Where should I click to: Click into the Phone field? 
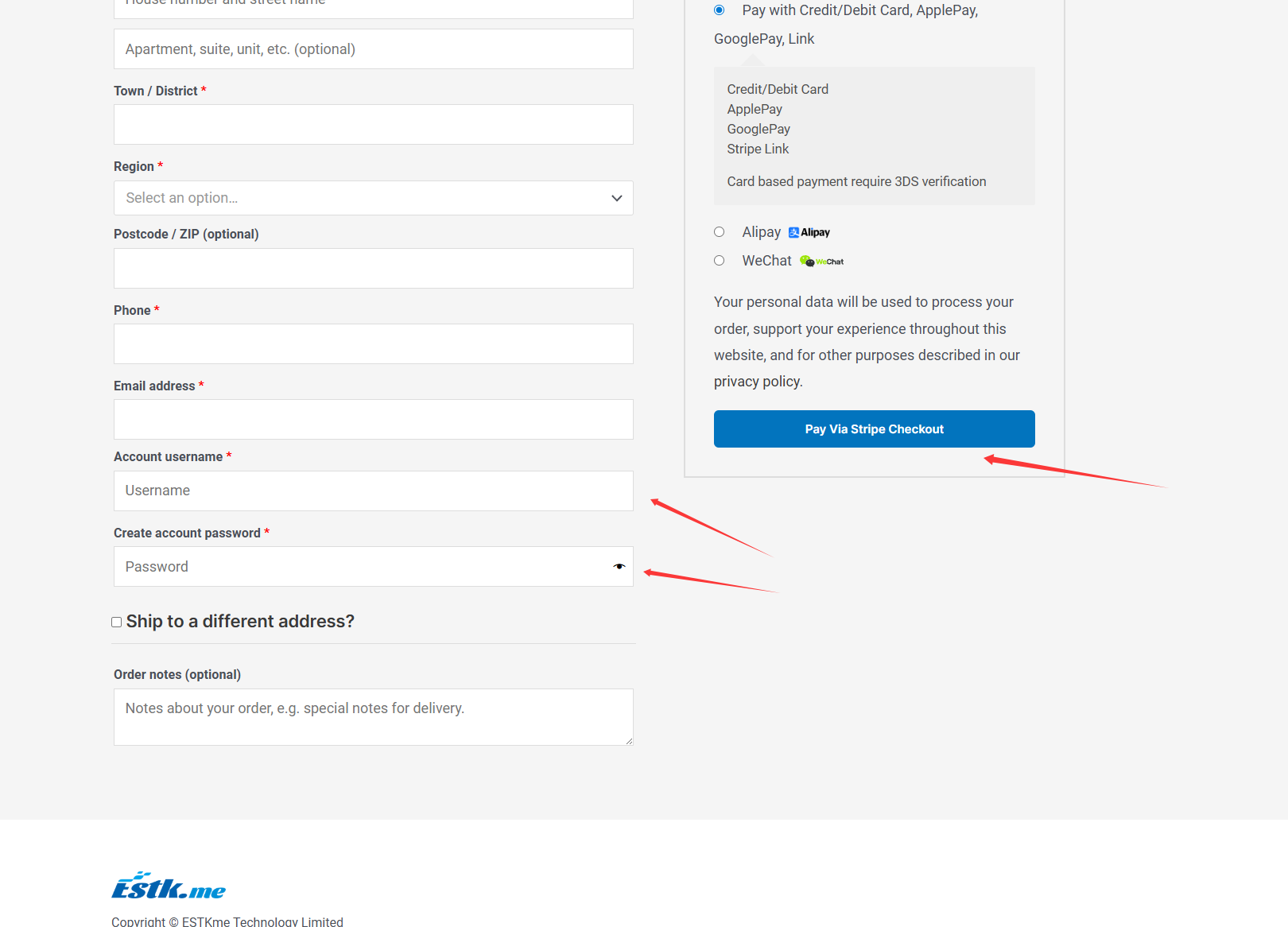coord(373,344)
